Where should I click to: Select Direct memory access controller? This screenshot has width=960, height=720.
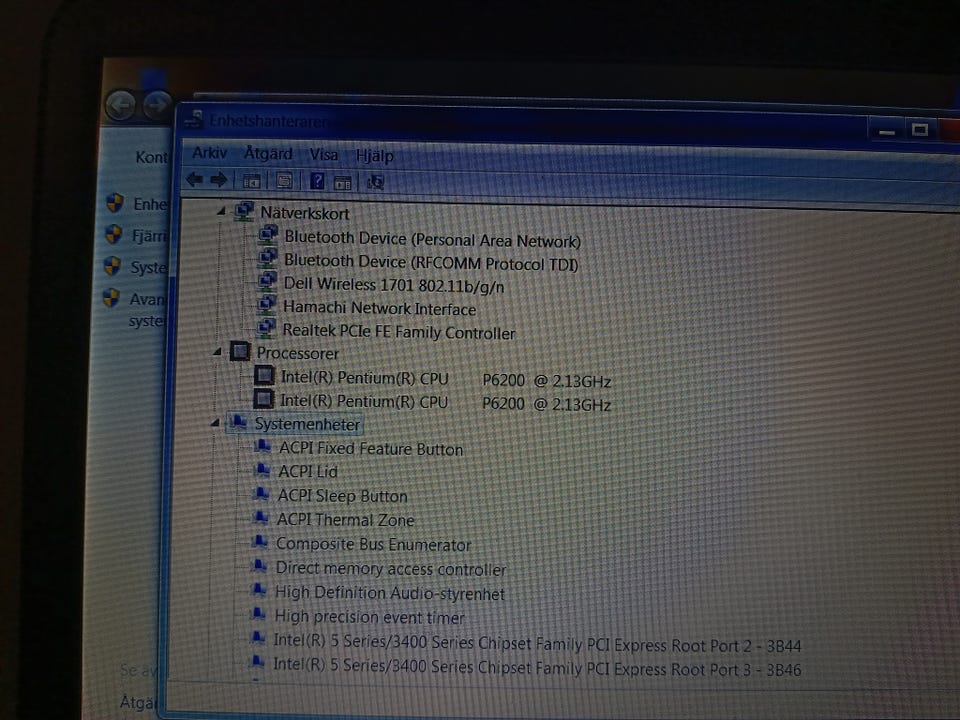tap(391, 569)
